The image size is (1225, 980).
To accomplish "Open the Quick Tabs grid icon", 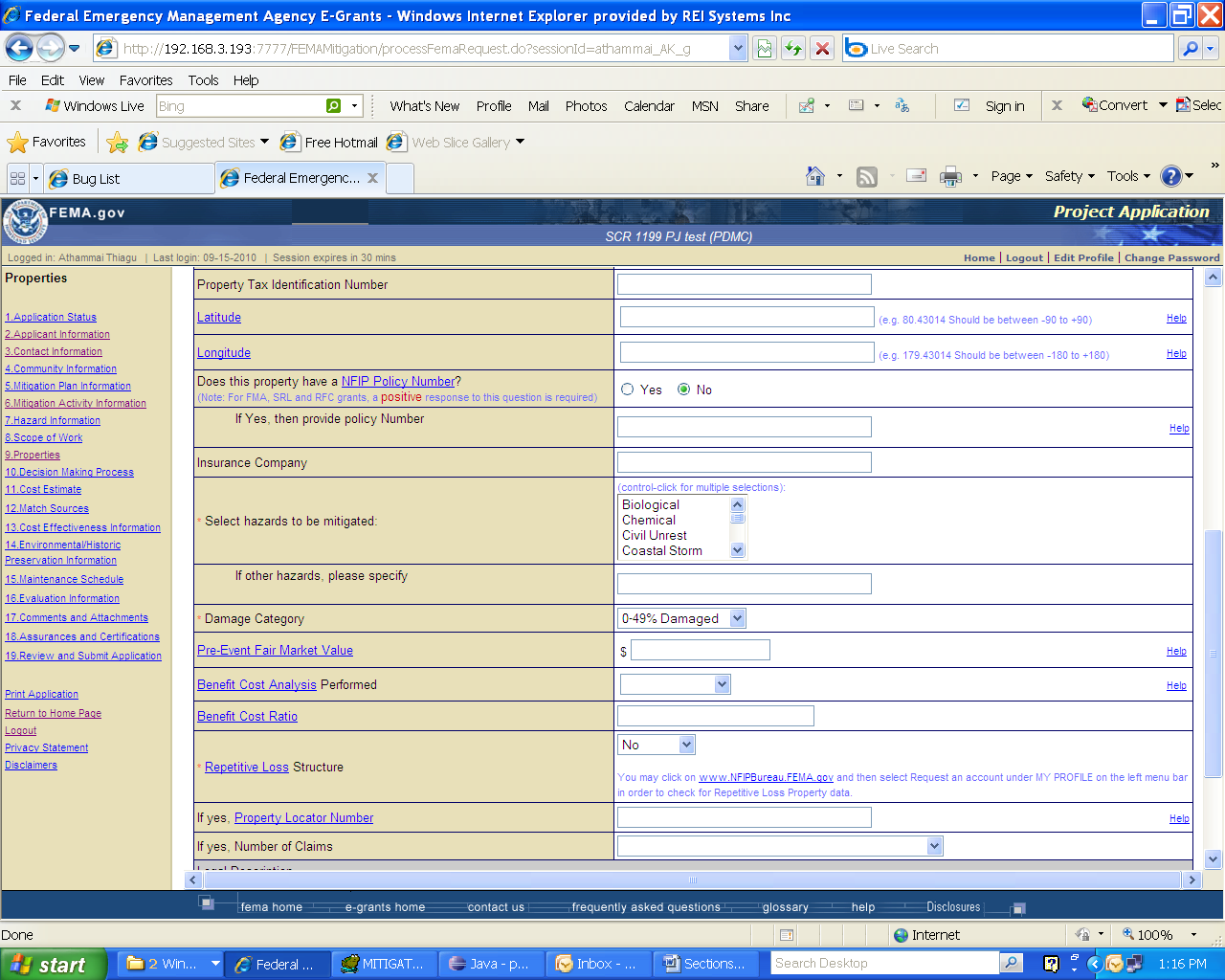I will pyautogui.click(x=17, y=178).
